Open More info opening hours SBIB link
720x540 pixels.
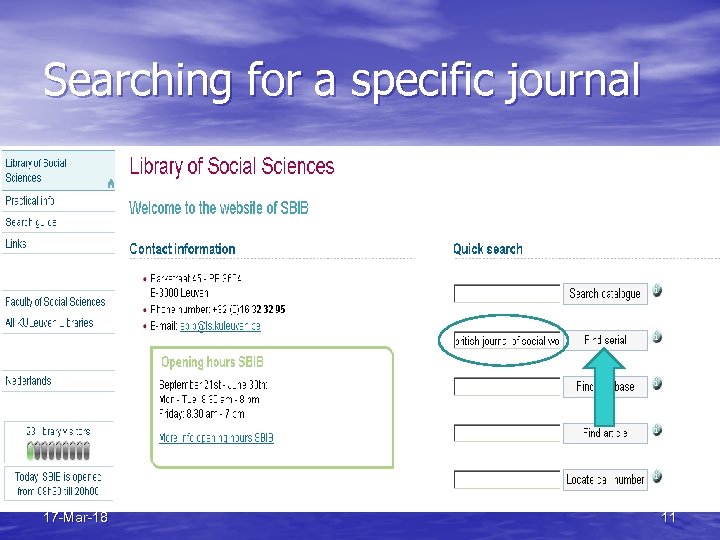[216, 438]
